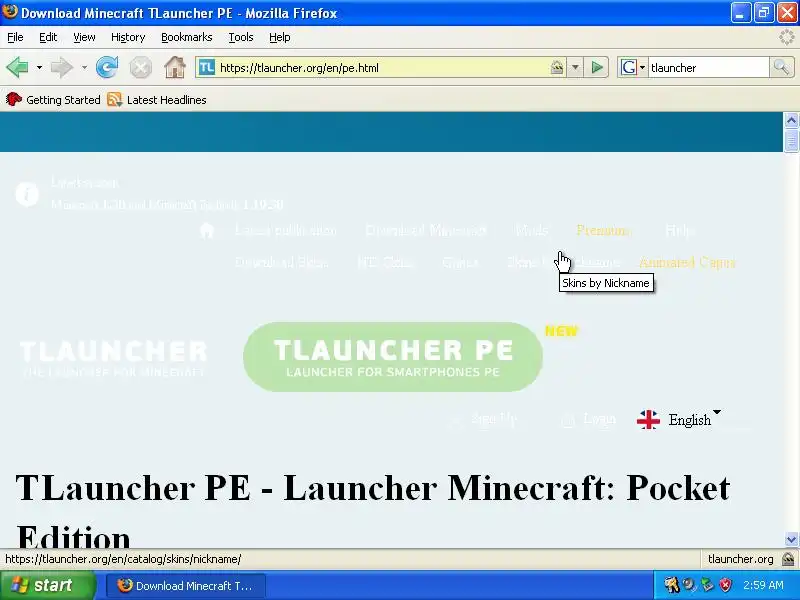The height and width of the screenshot is (600, 800).
Task: Click inside the URL address field
Action: pos(383,67)
